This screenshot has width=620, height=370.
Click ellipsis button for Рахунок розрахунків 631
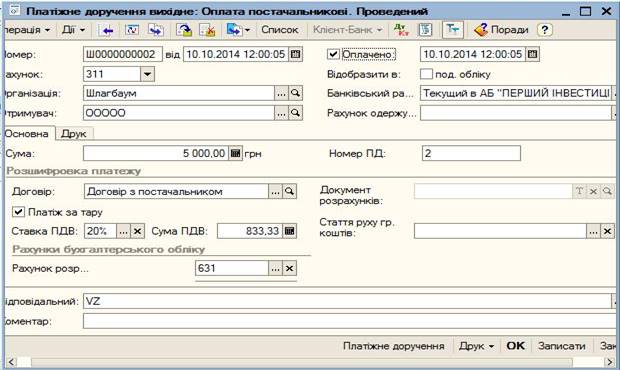point(275,268)
